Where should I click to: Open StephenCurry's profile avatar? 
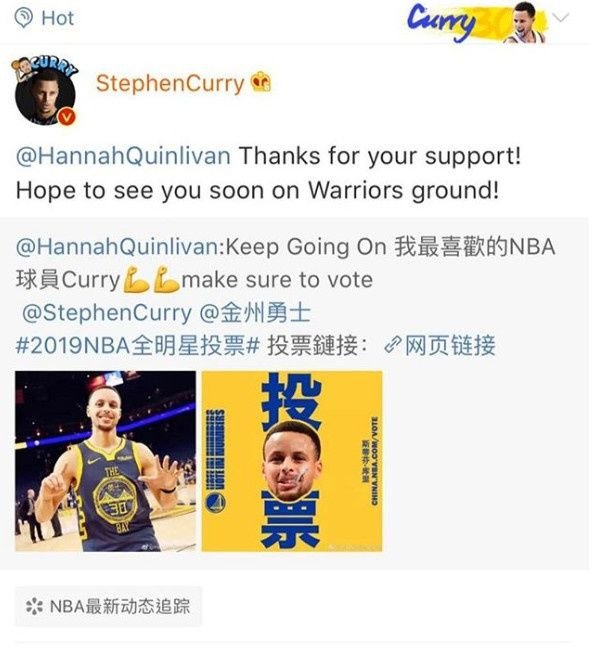click(x=45, y=93)
